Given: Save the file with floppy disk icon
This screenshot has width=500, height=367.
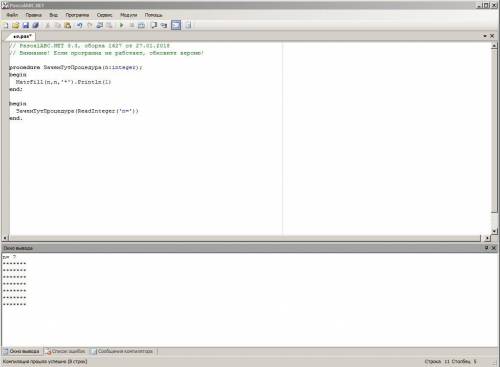Looking at the screenshot, I should (25, 25).
